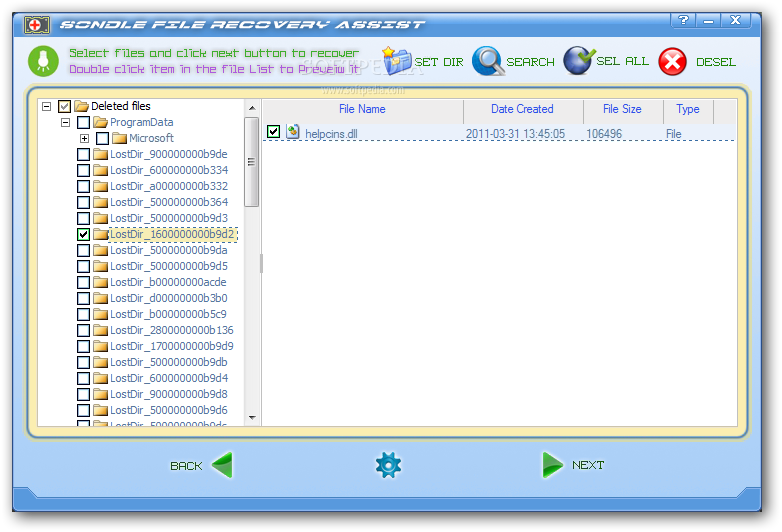Screen dimensions: 782x532
Task: Click the Sel All globe checkmark icon
Action: point(579,60)
